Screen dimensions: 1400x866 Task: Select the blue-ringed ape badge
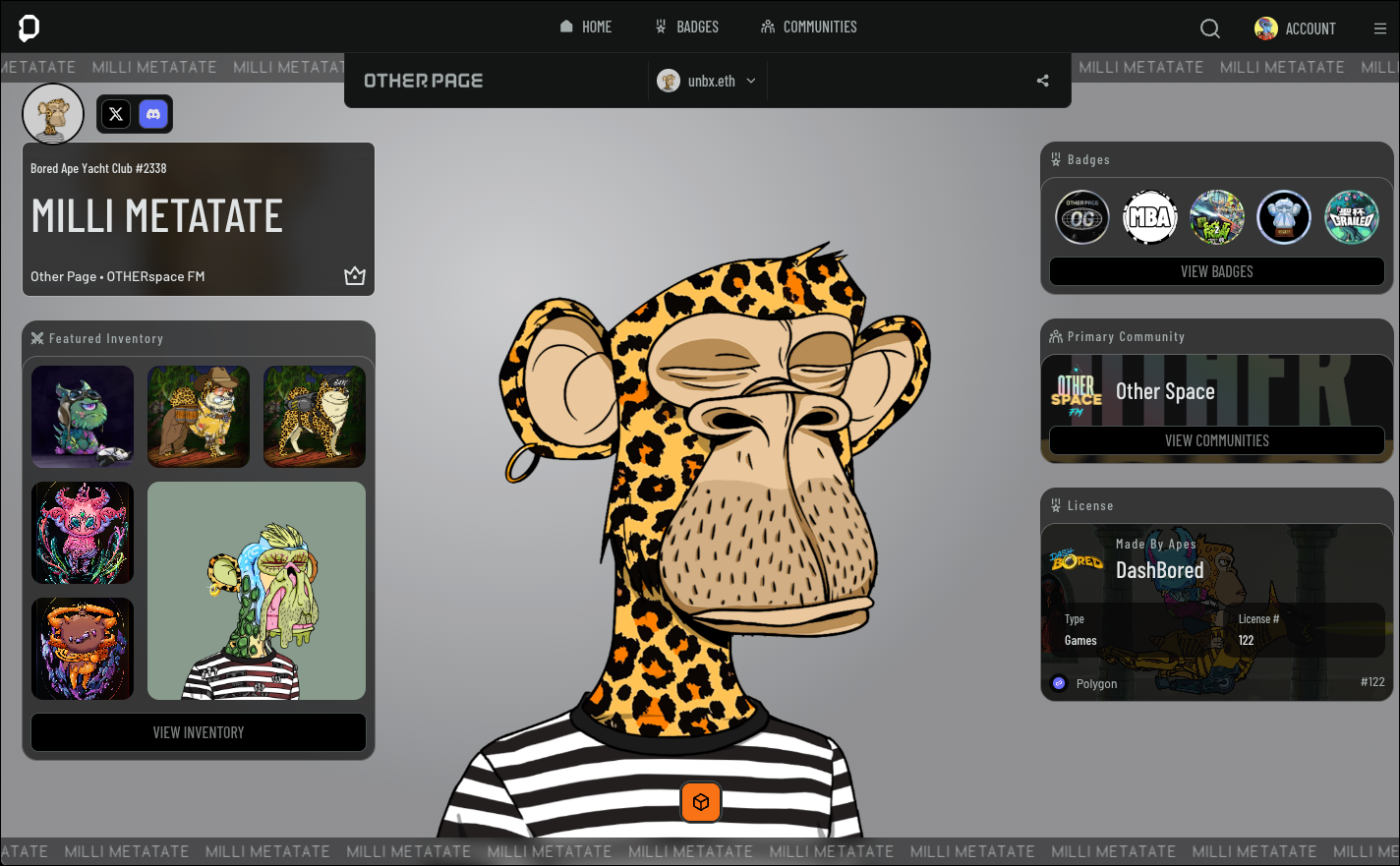[1284, 217]
